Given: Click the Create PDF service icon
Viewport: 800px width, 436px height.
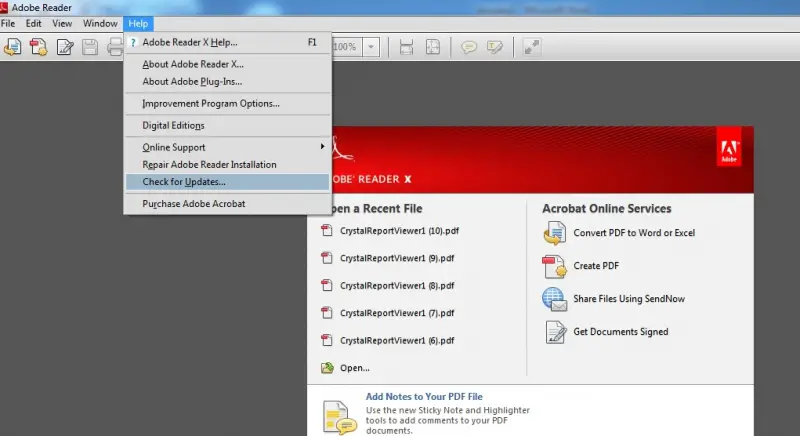Looking at the screenshot, I should (554, 267).
